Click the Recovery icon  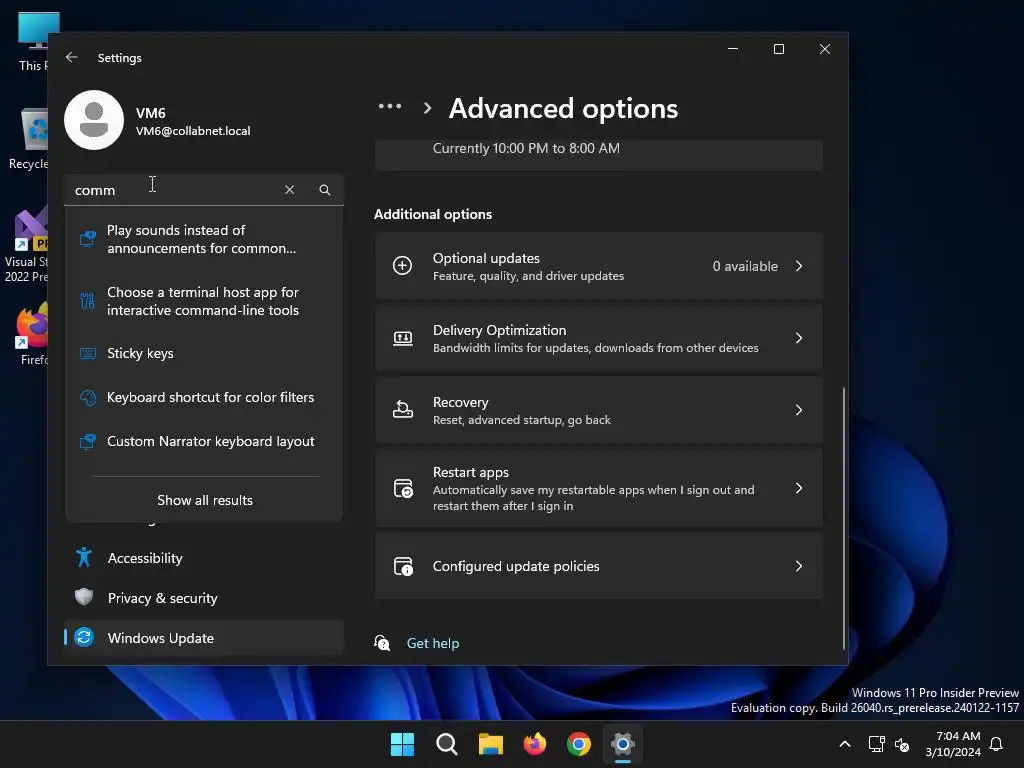(x=402, y=410)
